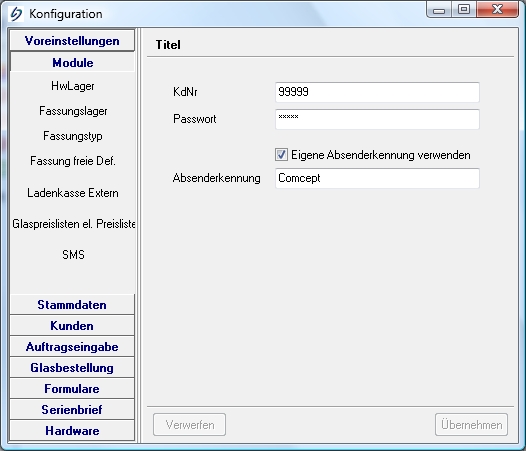Click the Absenderkennung text field
526x451 pixels.
(377, 178)
